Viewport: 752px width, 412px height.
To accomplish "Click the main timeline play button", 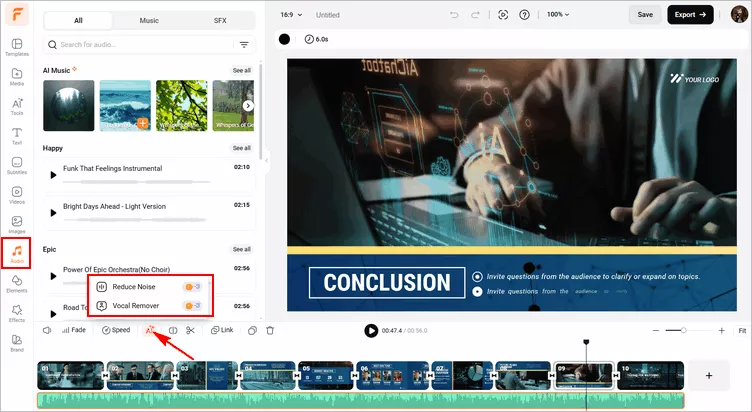I will pyautogui.click(x=371, y=330).
